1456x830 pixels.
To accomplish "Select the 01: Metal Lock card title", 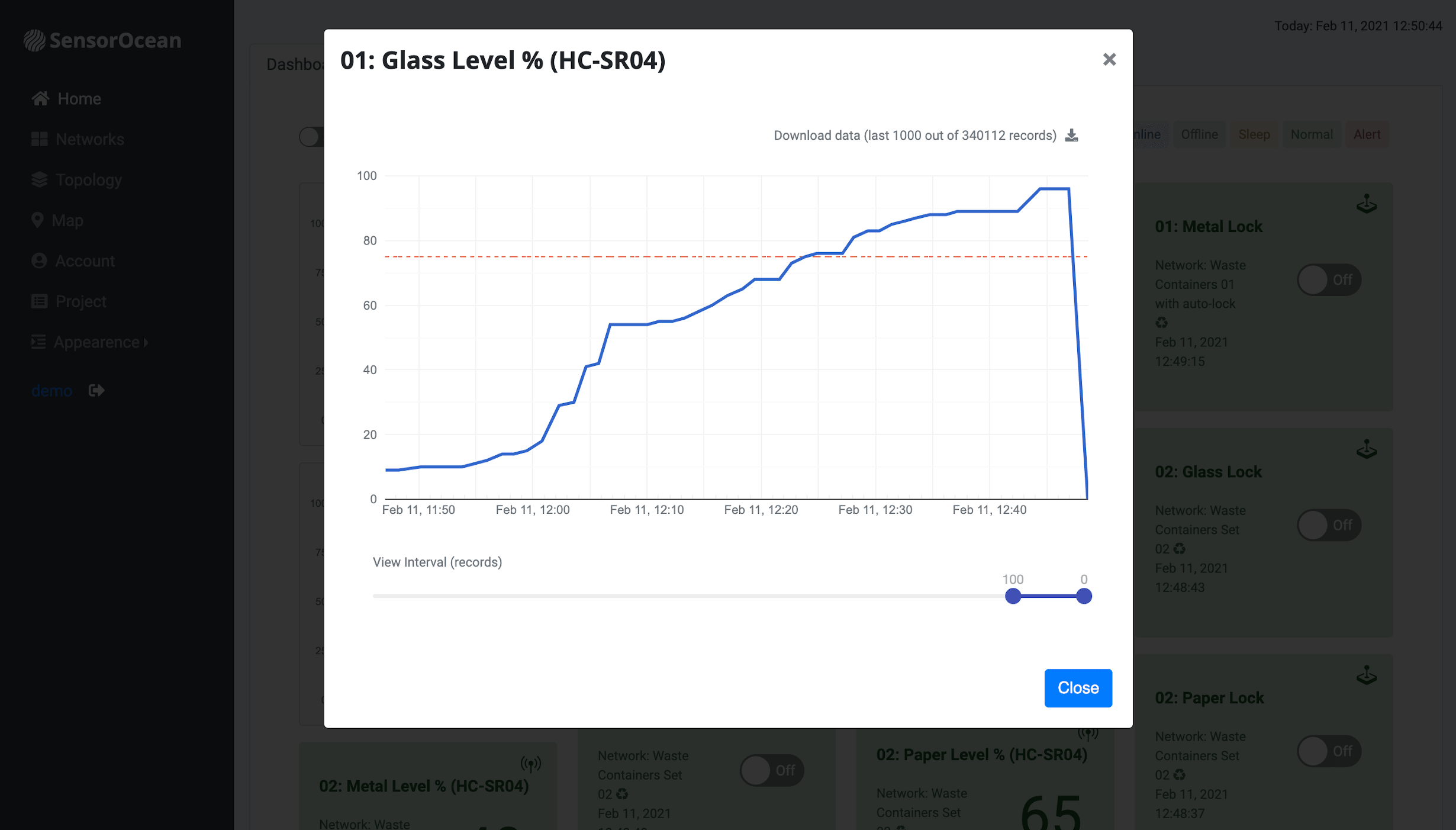I will (x=1209, y=227).
